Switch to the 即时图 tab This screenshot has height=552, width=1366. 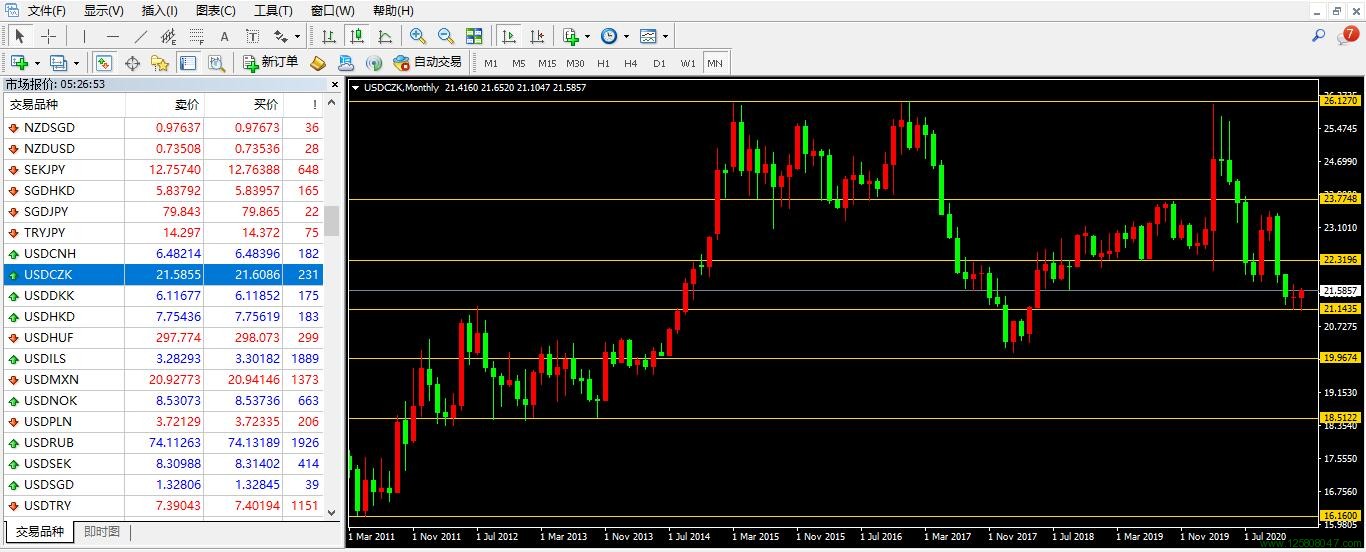point(102,532)
